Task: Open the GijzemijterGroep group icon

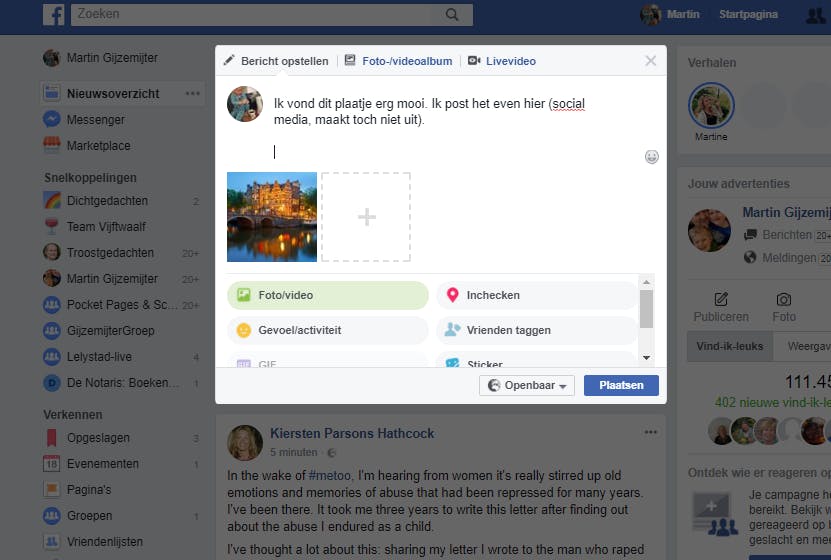Action: [x=51, y=331]
